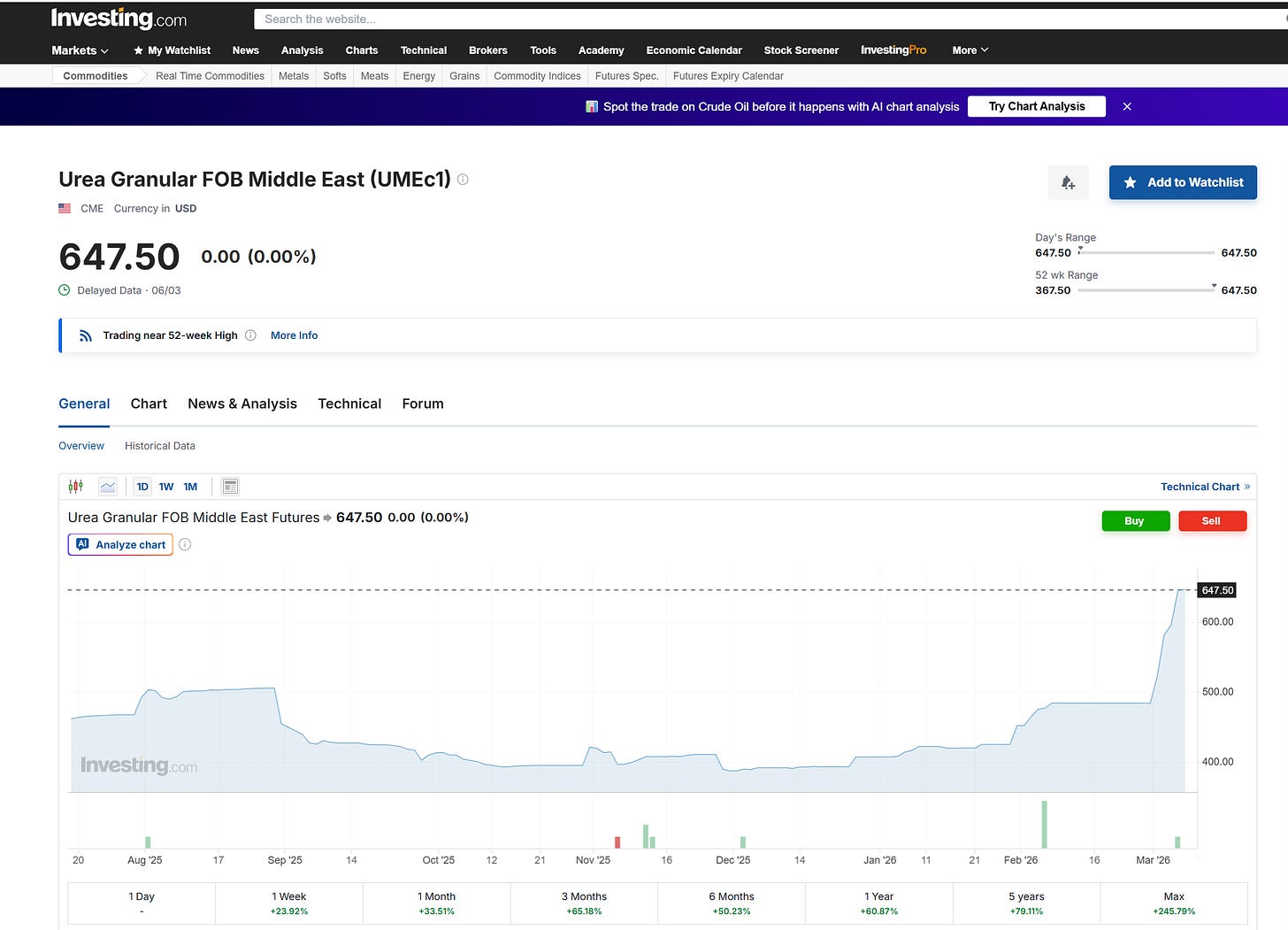Open the Technical nav menu
The width and height of the screenshot is (1288, 930).
pos(424,50)
